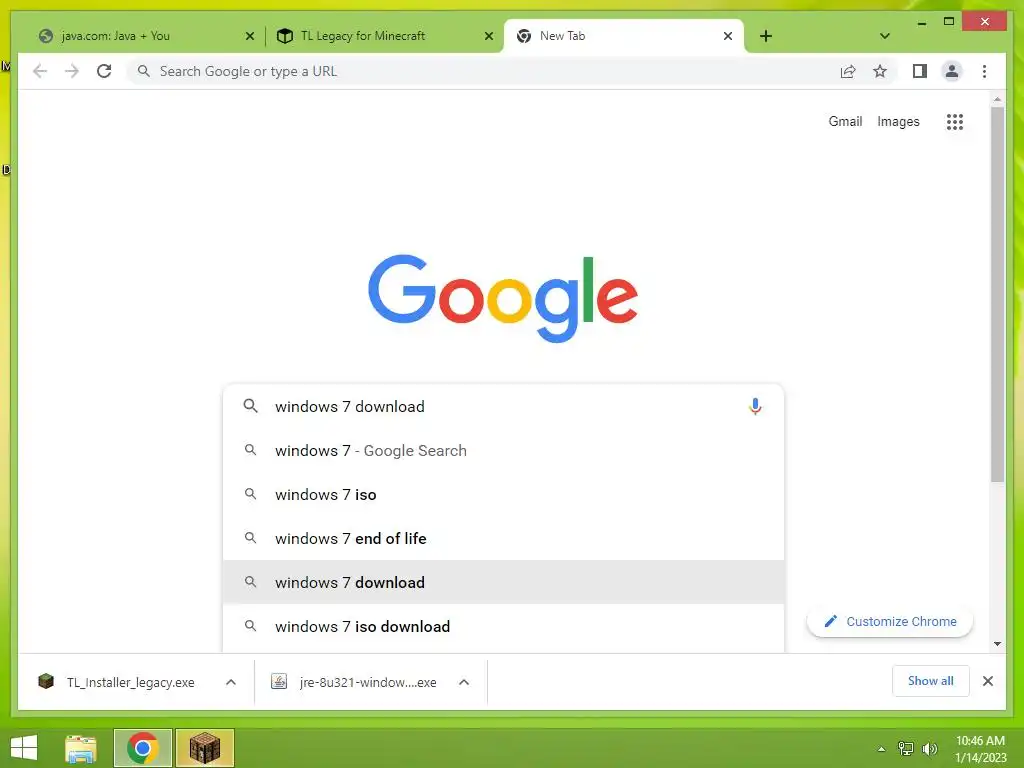Screen dimensions: 1024x768
Task: Click the pencil icon on Customize Chrome
Action: pyautogui.click(x=831, y=621)
